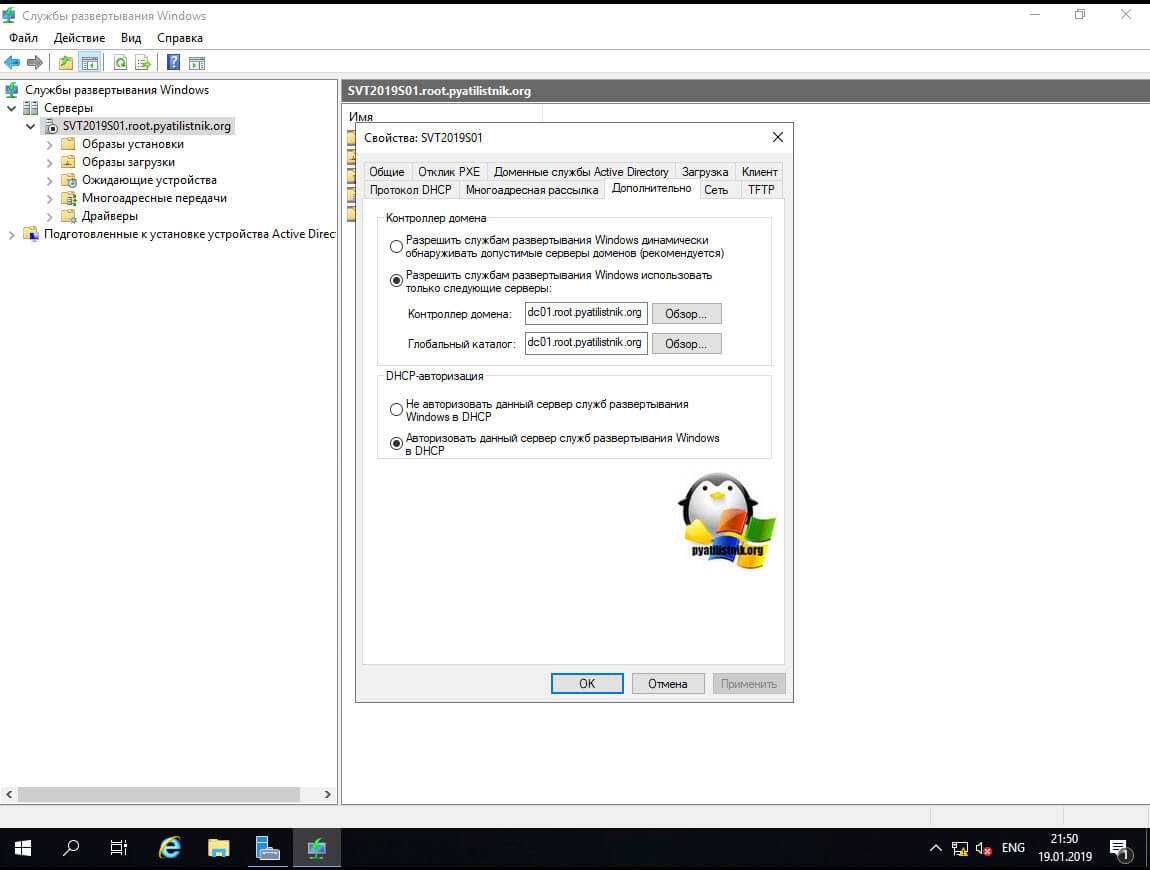Click the Export List toolbar icon
The height and width of the screenshot is (870, 1150).
[x=143, y=62]
